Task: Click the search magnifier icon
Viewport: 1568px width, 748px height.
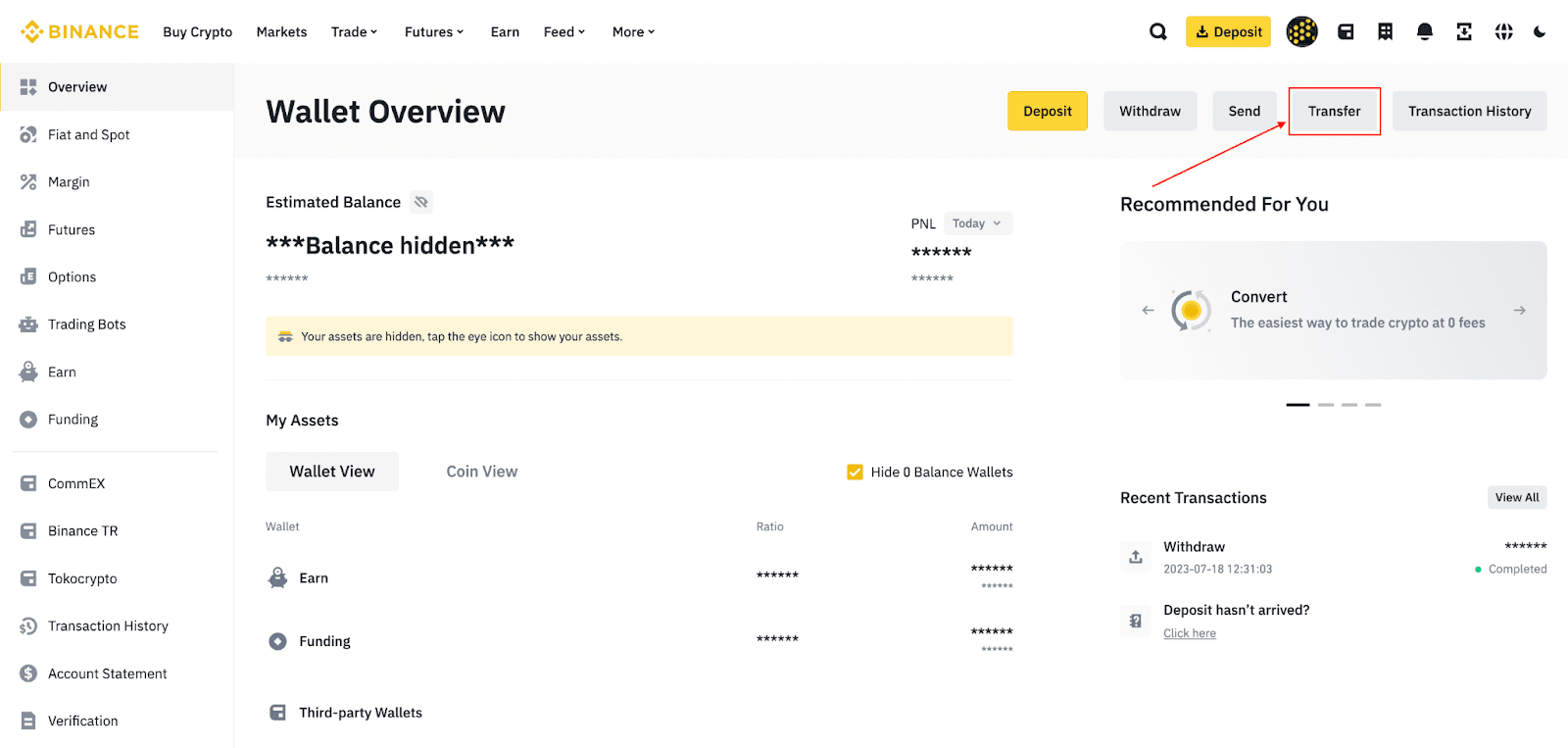Action: [1157, 32]
